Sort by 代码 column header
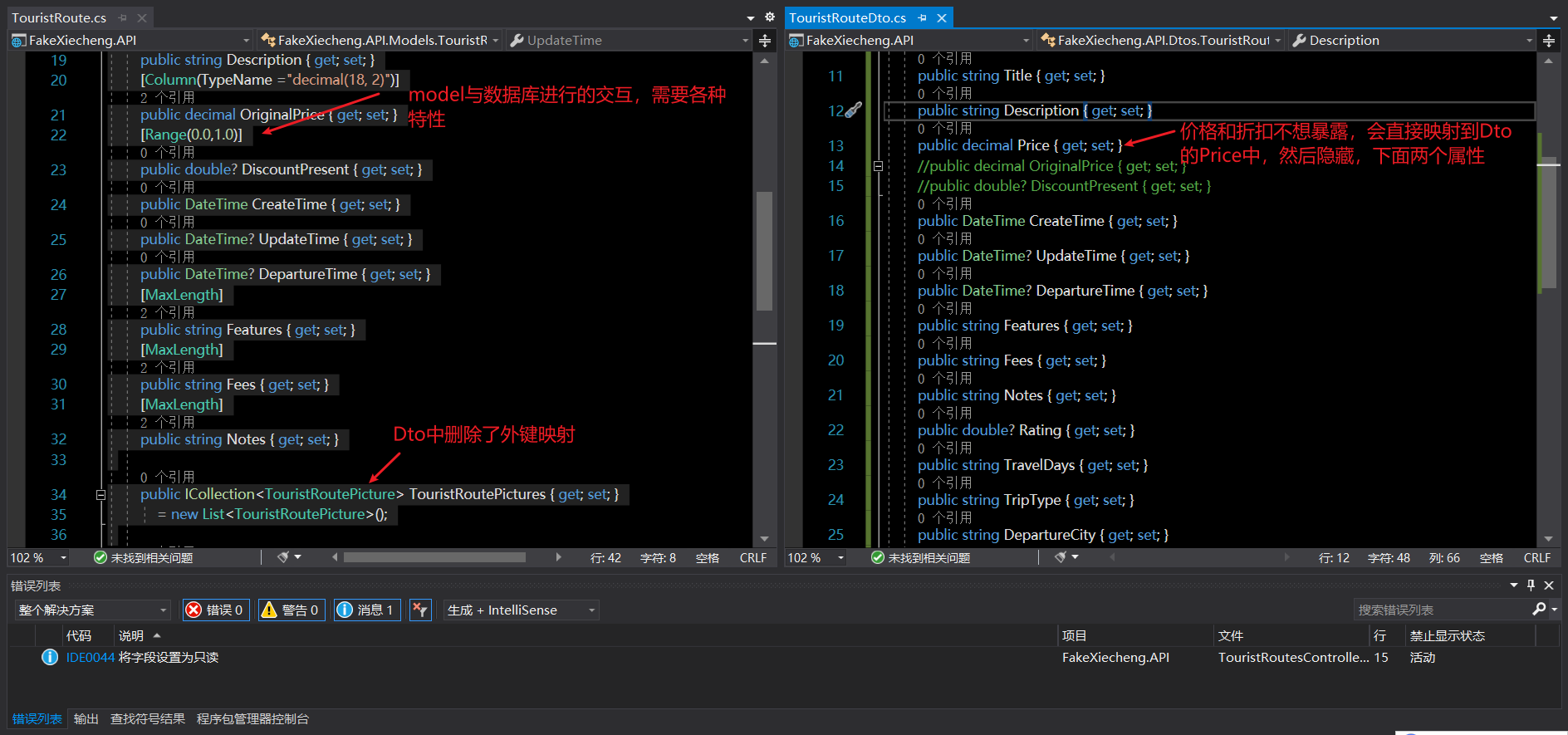The width and height of the screenshot is (1568, 735). [79, 636]
